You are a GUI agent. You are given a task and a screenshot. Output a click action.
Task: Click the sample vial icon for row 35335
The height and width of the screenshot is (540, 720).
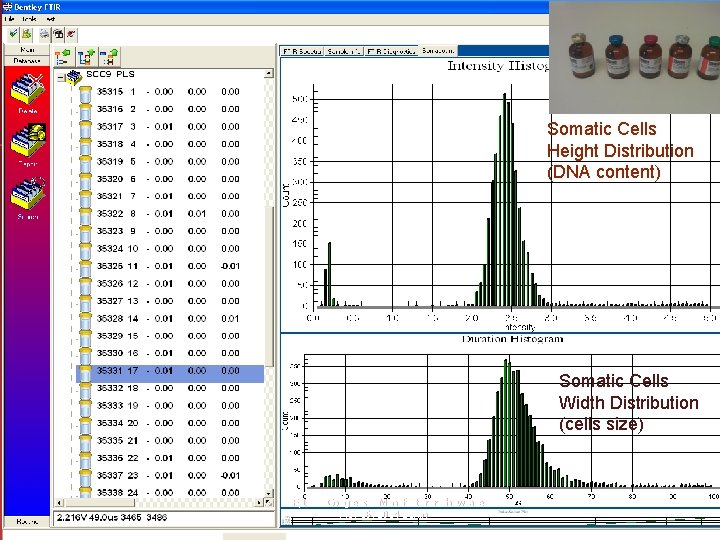pos(85,443)
